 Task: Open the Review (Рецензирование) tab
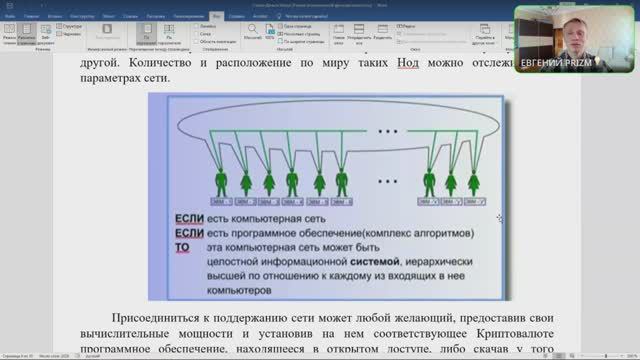pos(189,16)
